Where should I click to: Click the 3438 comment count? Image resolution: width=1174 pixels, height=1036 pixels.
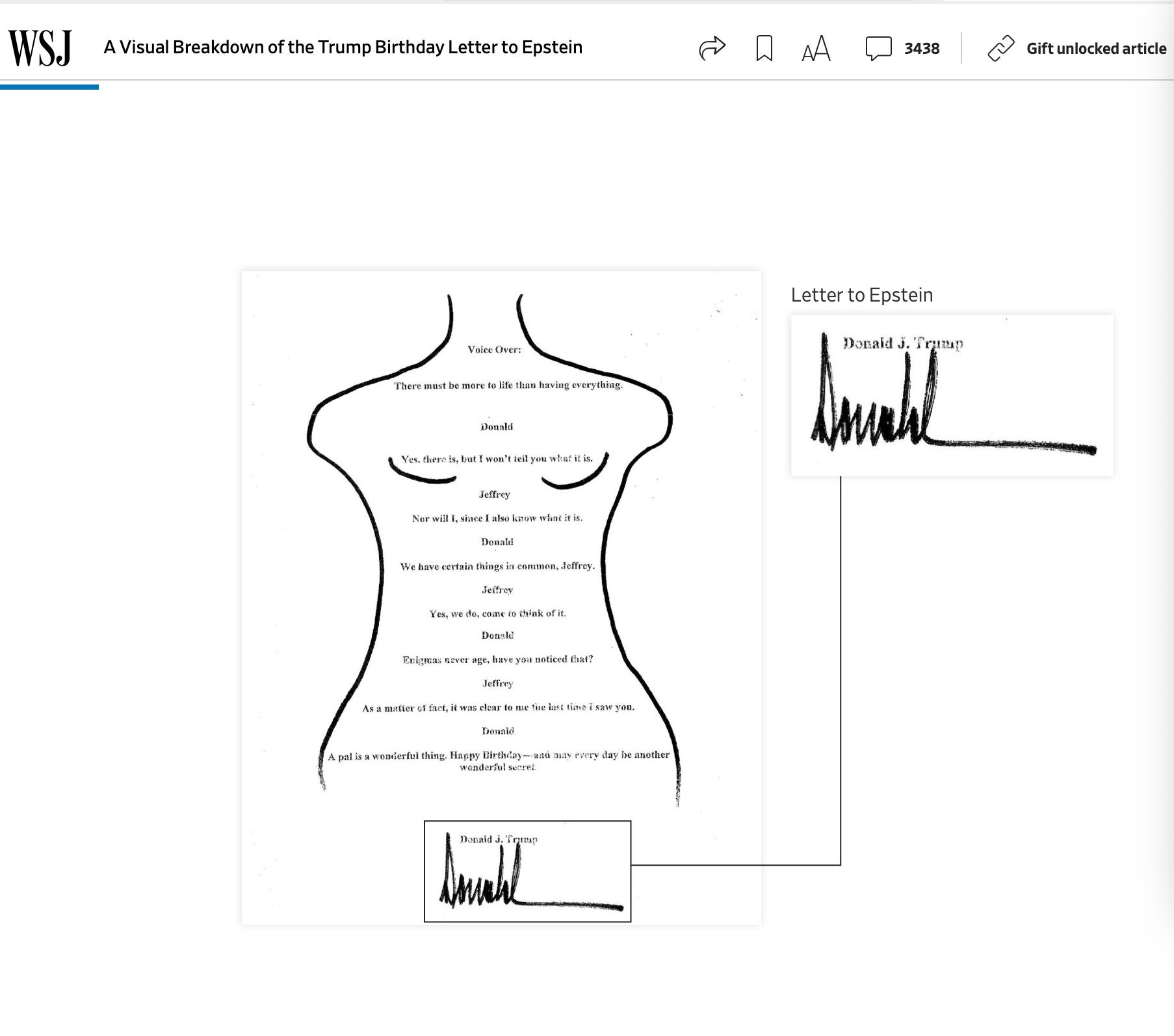click(x=922, y=49)
